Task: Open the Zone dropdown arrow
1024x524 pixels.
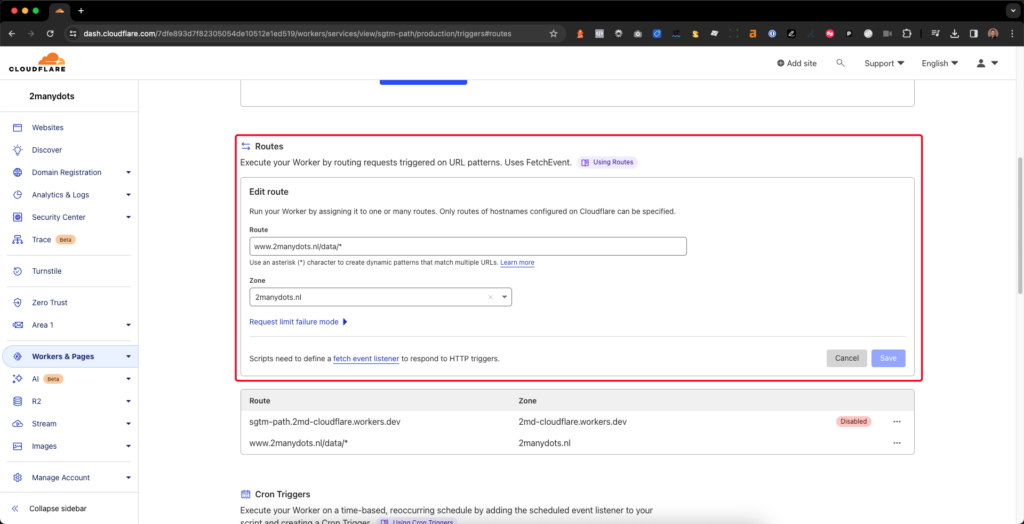Action: pyautogui.click(x=504, y=297)
